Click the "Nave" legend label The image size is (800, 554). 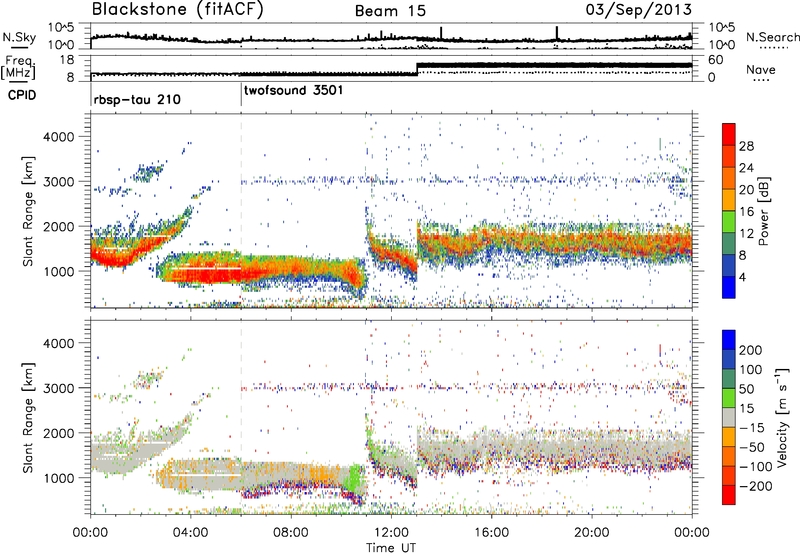click(761, 69)
